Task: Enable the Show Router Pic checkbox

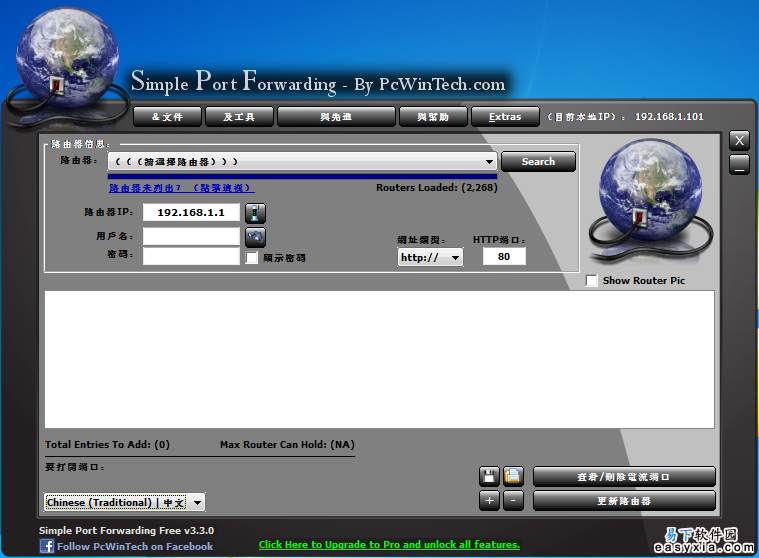Action: [x=592, y=281]
